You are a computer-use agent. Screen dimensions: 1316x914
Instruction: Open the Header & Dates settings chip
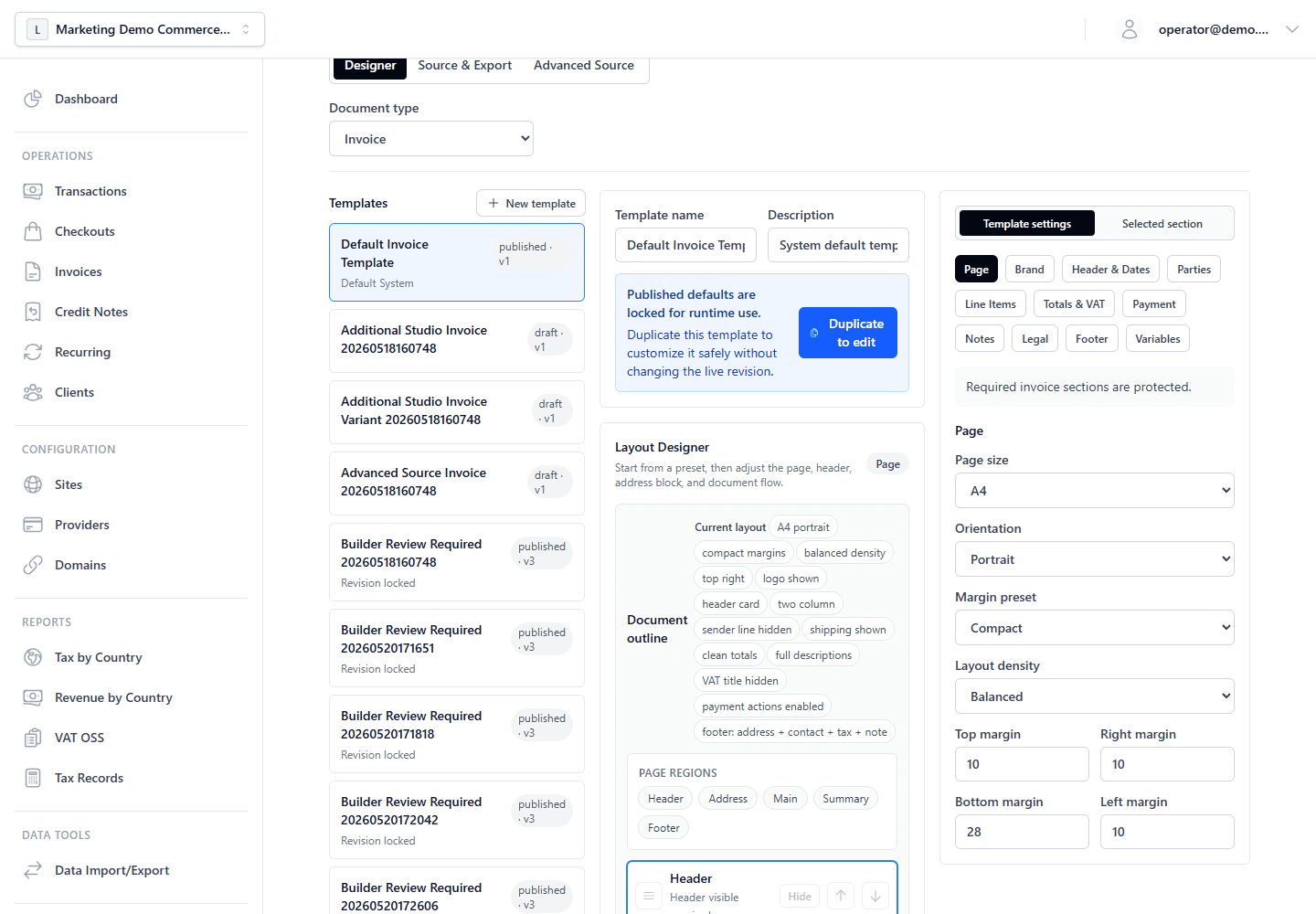click(1110, 270)
